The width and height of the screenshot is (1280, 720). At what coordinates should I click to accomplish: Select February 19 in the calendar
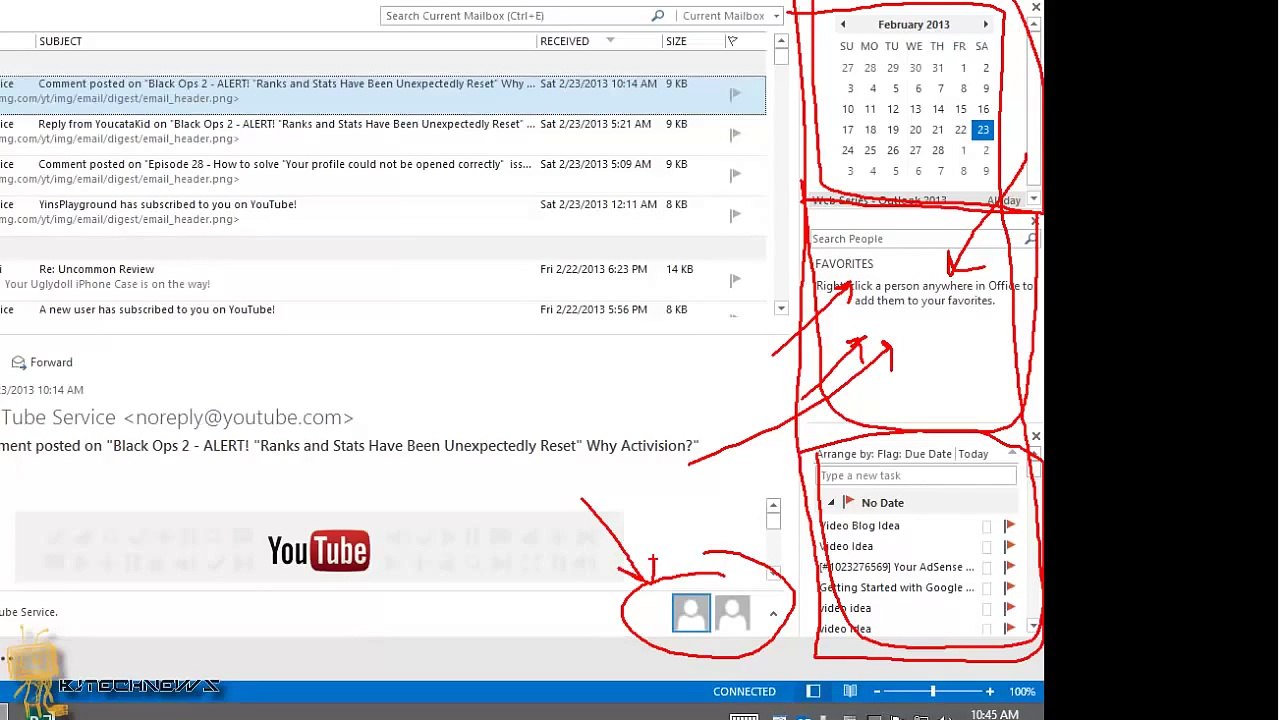[x=892, y=130]
